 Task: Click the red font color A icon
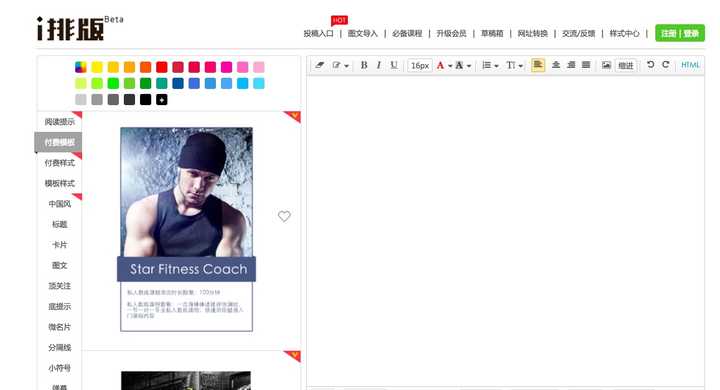(440, 65)
